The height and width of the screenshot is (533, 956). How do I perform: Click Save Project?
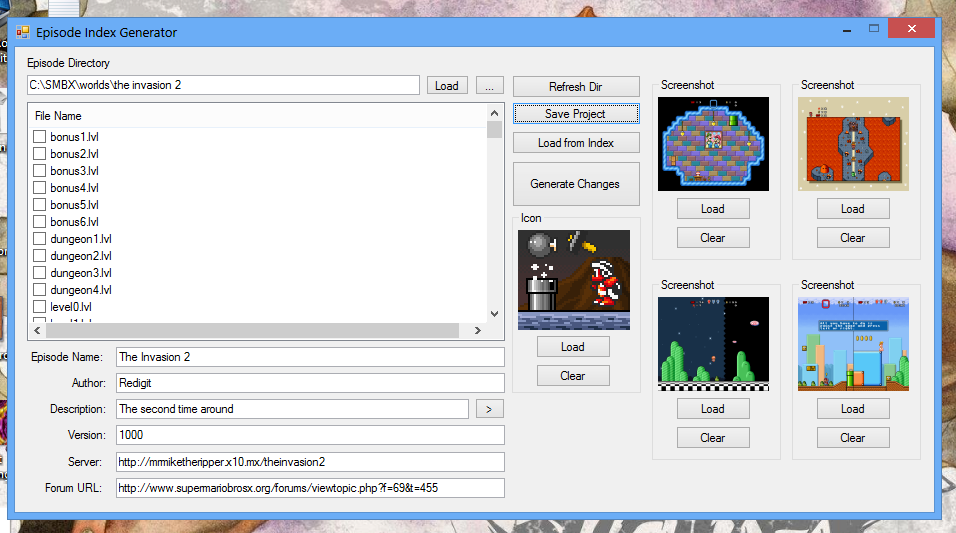[x=576, y=114]
